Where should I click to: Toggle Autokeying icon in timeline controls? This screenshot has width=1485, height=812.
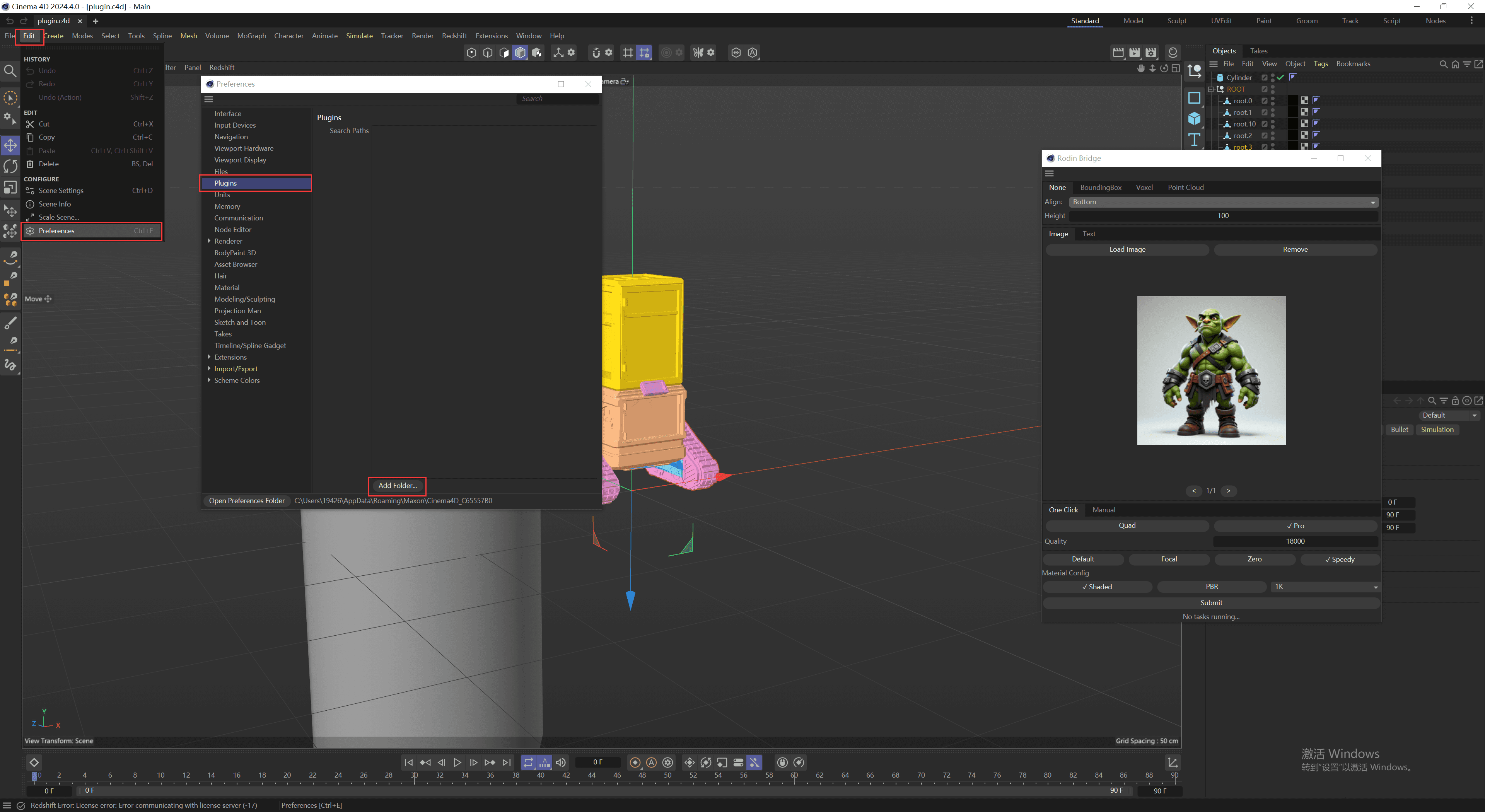click(x=651, y=763)
